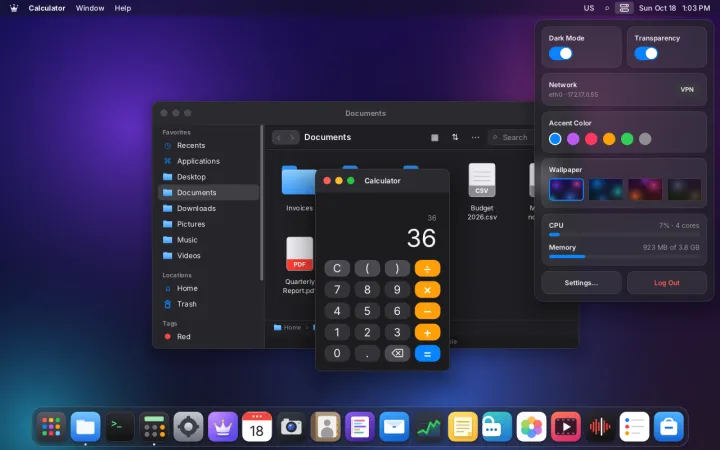Click the calculator minus key
The height and width of the screenshot is (450, 720).
click(x=427, y=311)
